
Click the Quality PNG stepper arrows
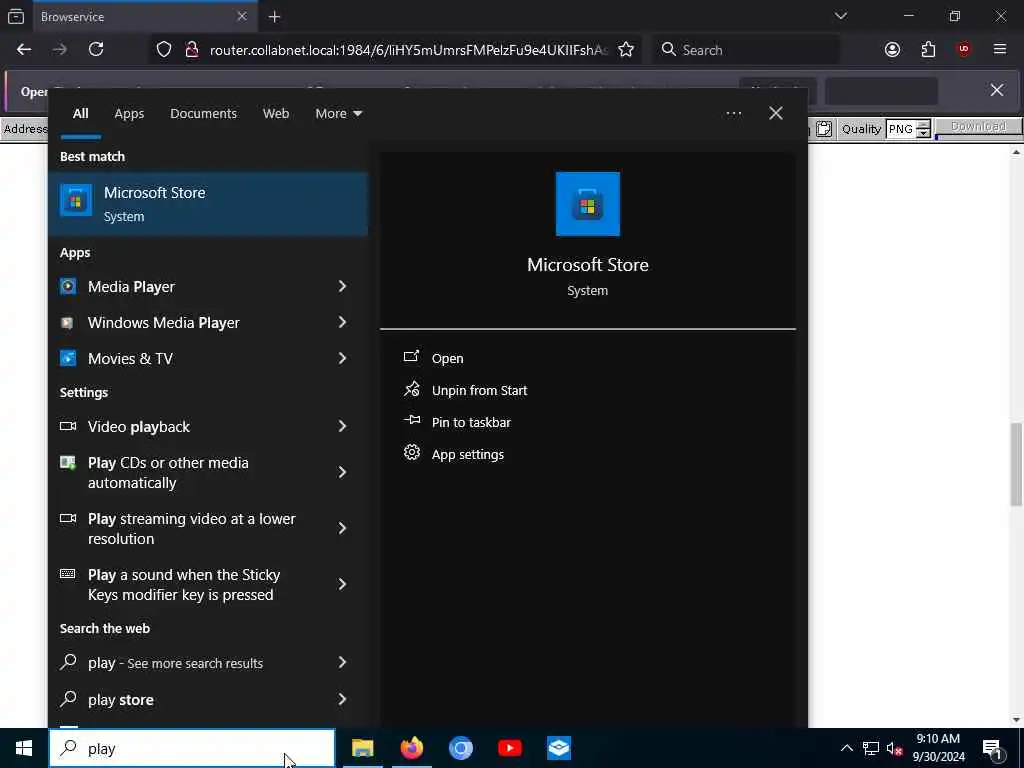(x=923, y=129)
